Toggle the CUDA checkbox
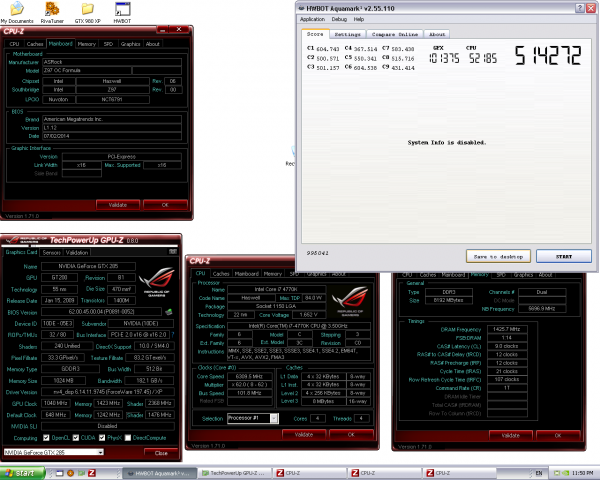Image resolution: width=600 pixels, height=480 pixels. pos(76,438)
